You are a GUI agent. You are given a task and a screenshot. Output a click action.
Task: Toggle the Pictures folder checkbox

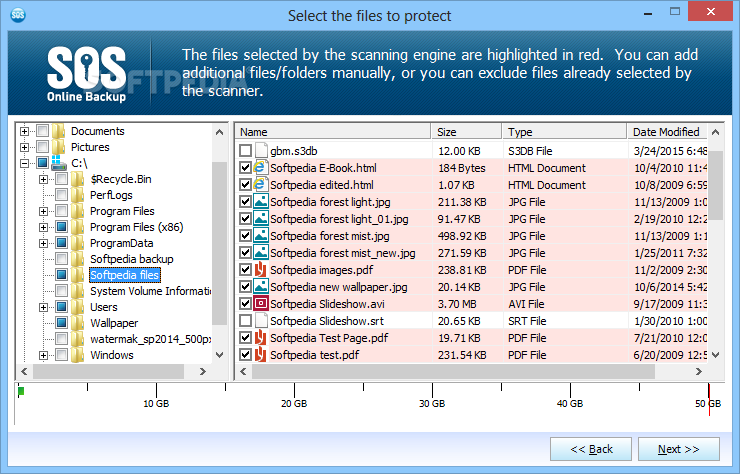pyautogui.click(x=42, y=147)
